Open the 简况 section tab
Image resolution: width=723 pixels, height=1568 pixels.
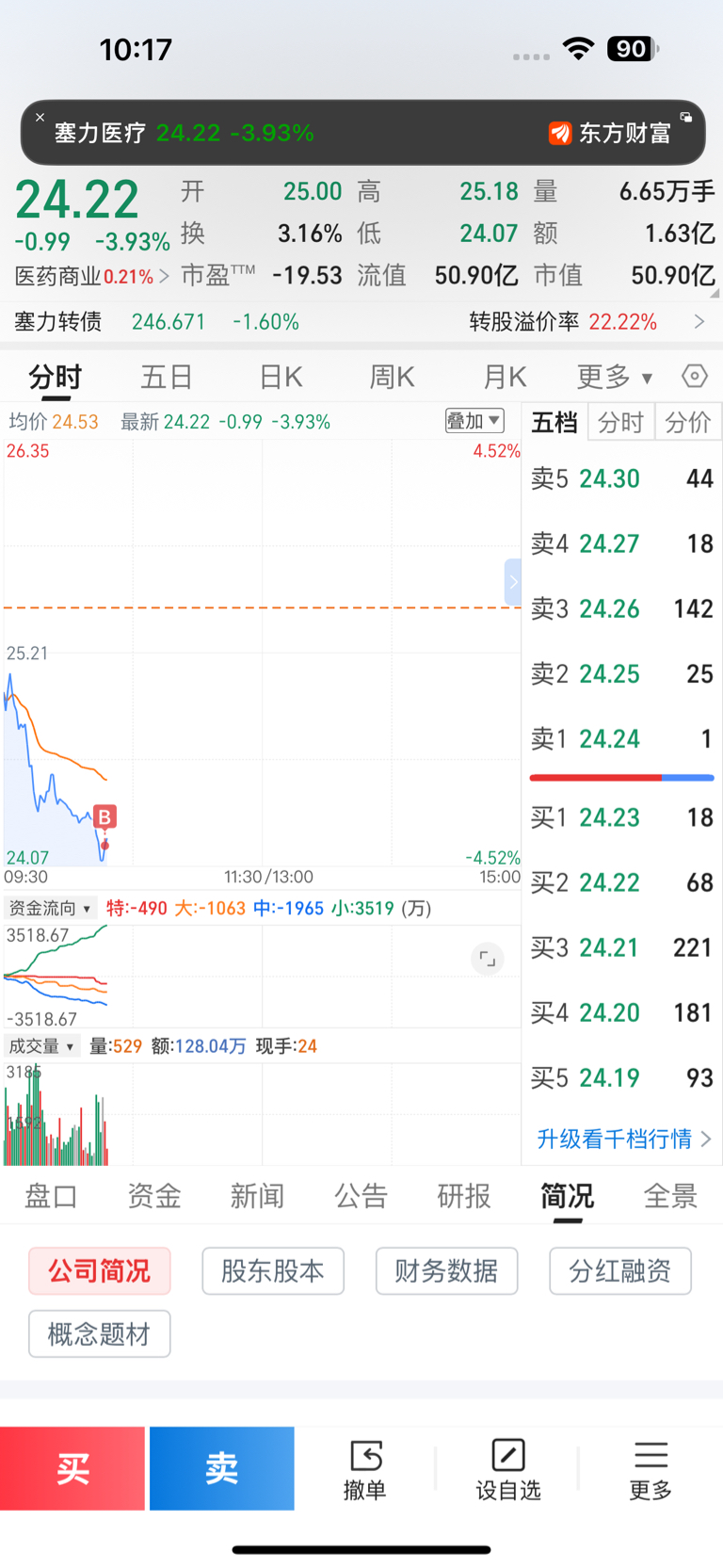click(567, 1196)
